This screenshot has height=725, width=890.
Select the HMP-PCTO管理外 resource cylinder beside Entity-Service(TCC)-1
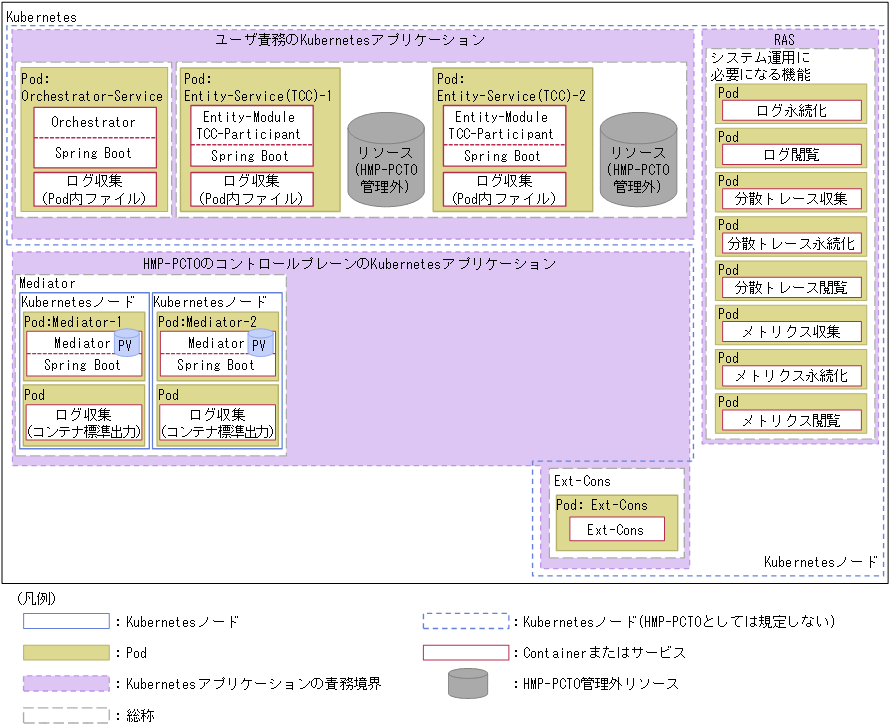click(386, 160)
